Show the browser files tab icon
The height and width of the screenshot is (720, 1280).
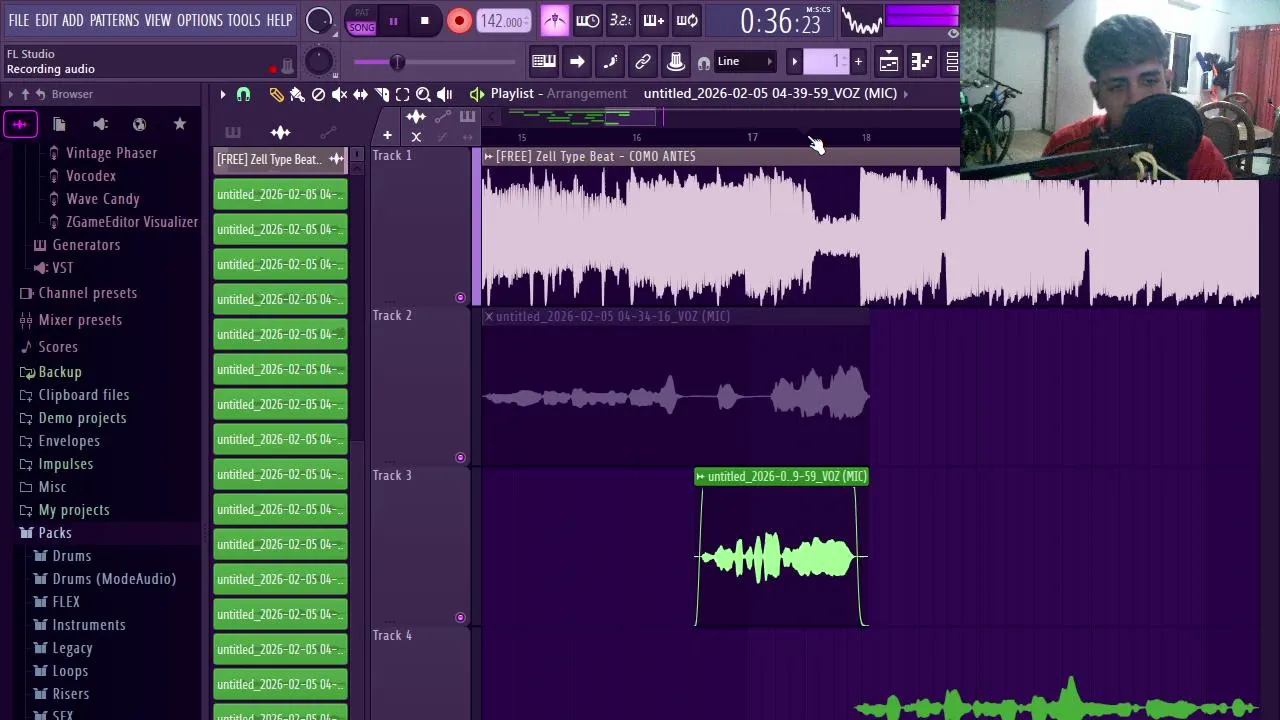[x=59, y=124]
